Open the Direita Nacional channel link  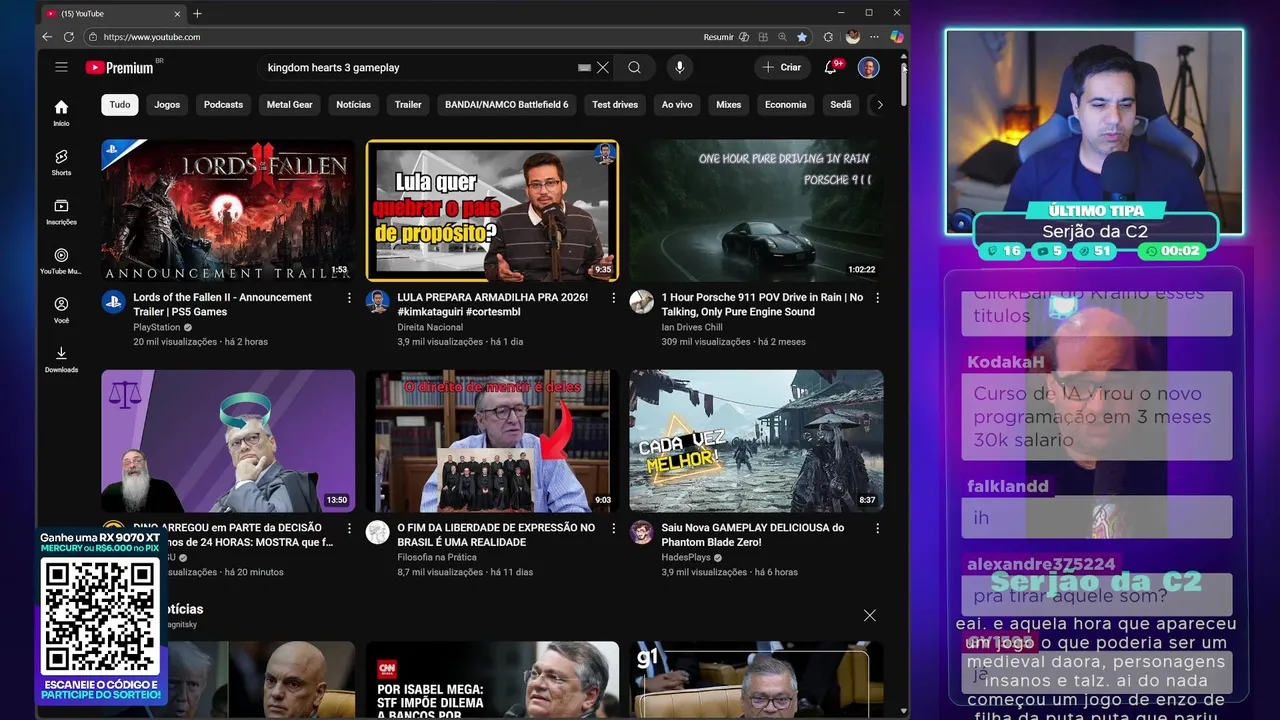pos(430,327)
